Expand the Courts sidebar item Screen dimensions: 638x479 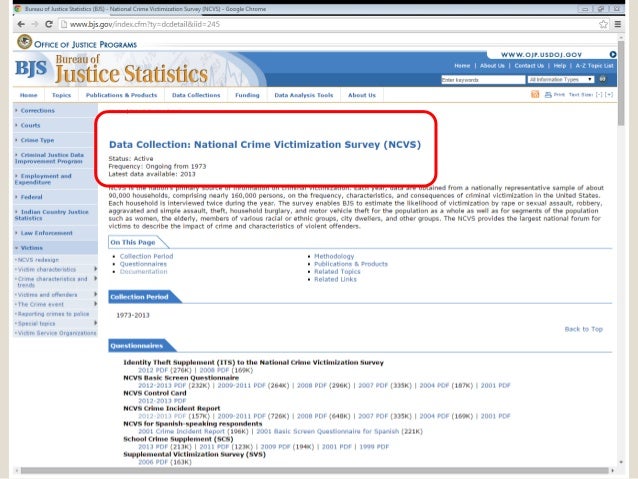coord(31,125)
